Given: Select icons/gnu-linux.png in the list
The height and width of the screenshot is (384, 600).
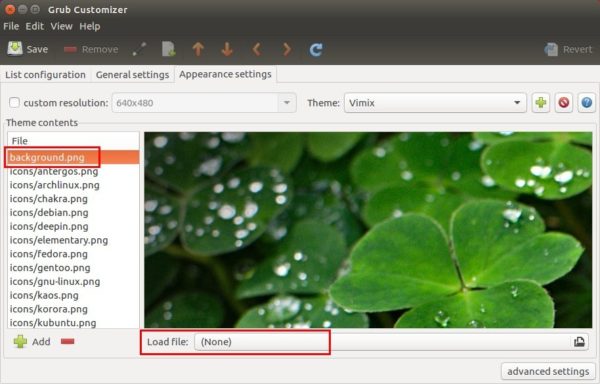Looking at the screenshot, I should [x=73, y=281].
